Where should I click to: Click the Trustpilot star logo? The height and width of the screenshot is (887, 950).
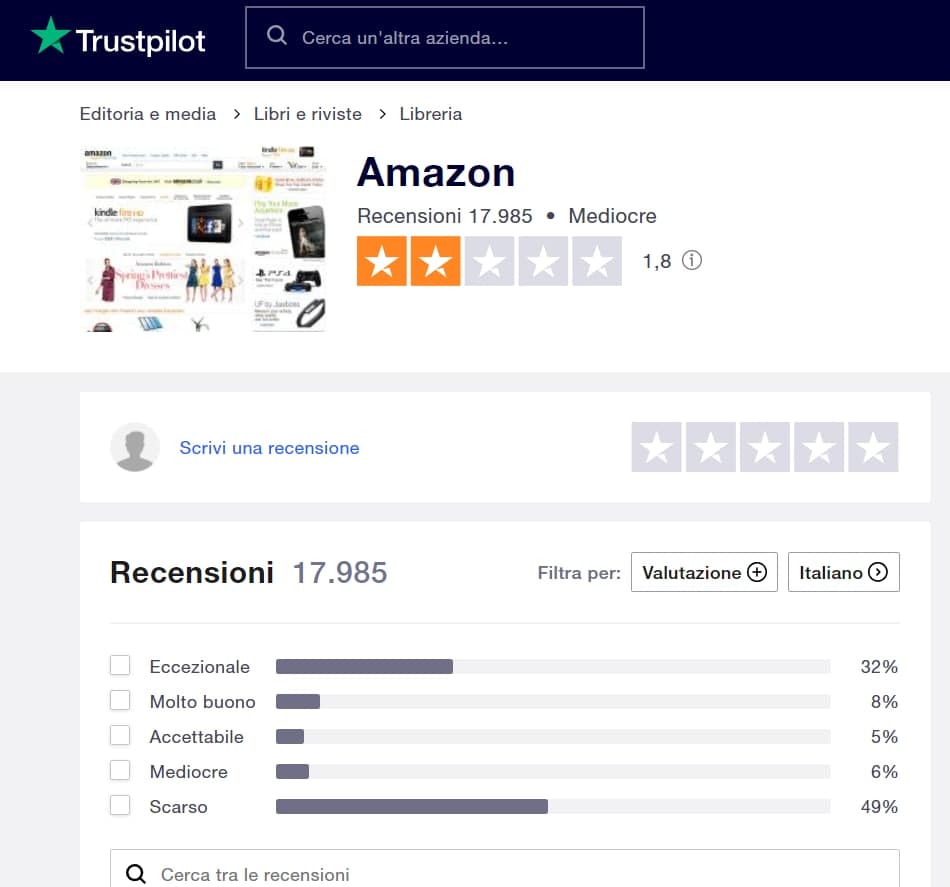pos(51,38)
